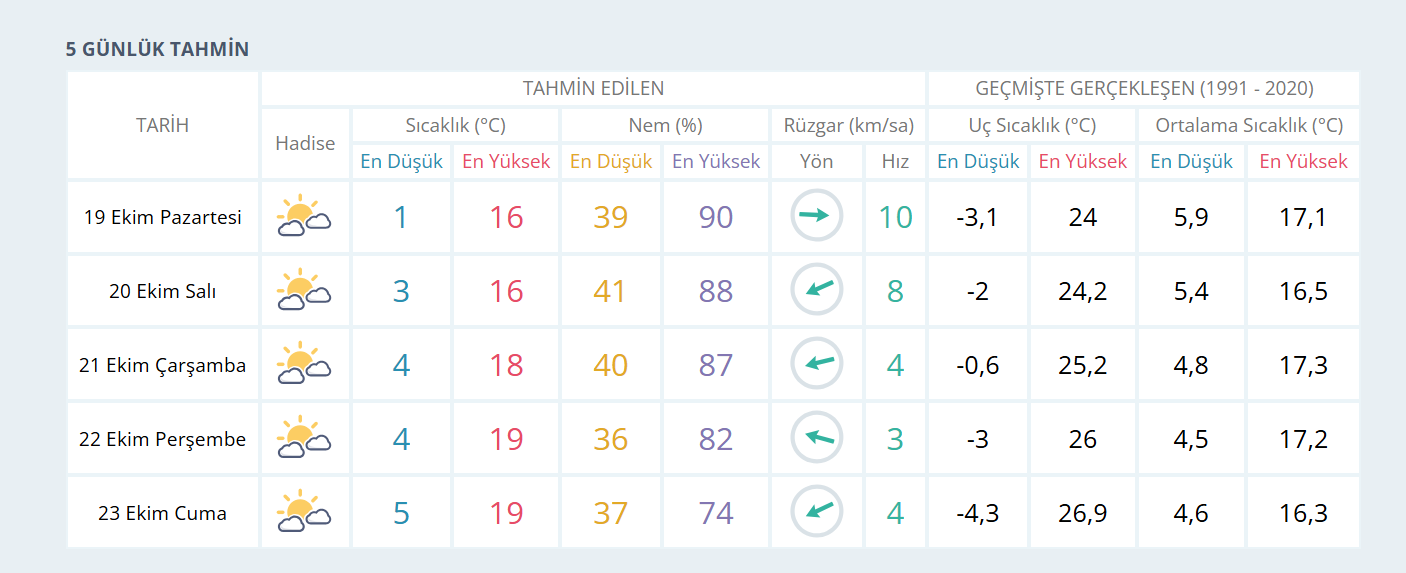Click the '22 Ekim Perşembe' date cell
Image resolution: width=1406 pixels, height=573 pixels.
click(x=163, y=440)
